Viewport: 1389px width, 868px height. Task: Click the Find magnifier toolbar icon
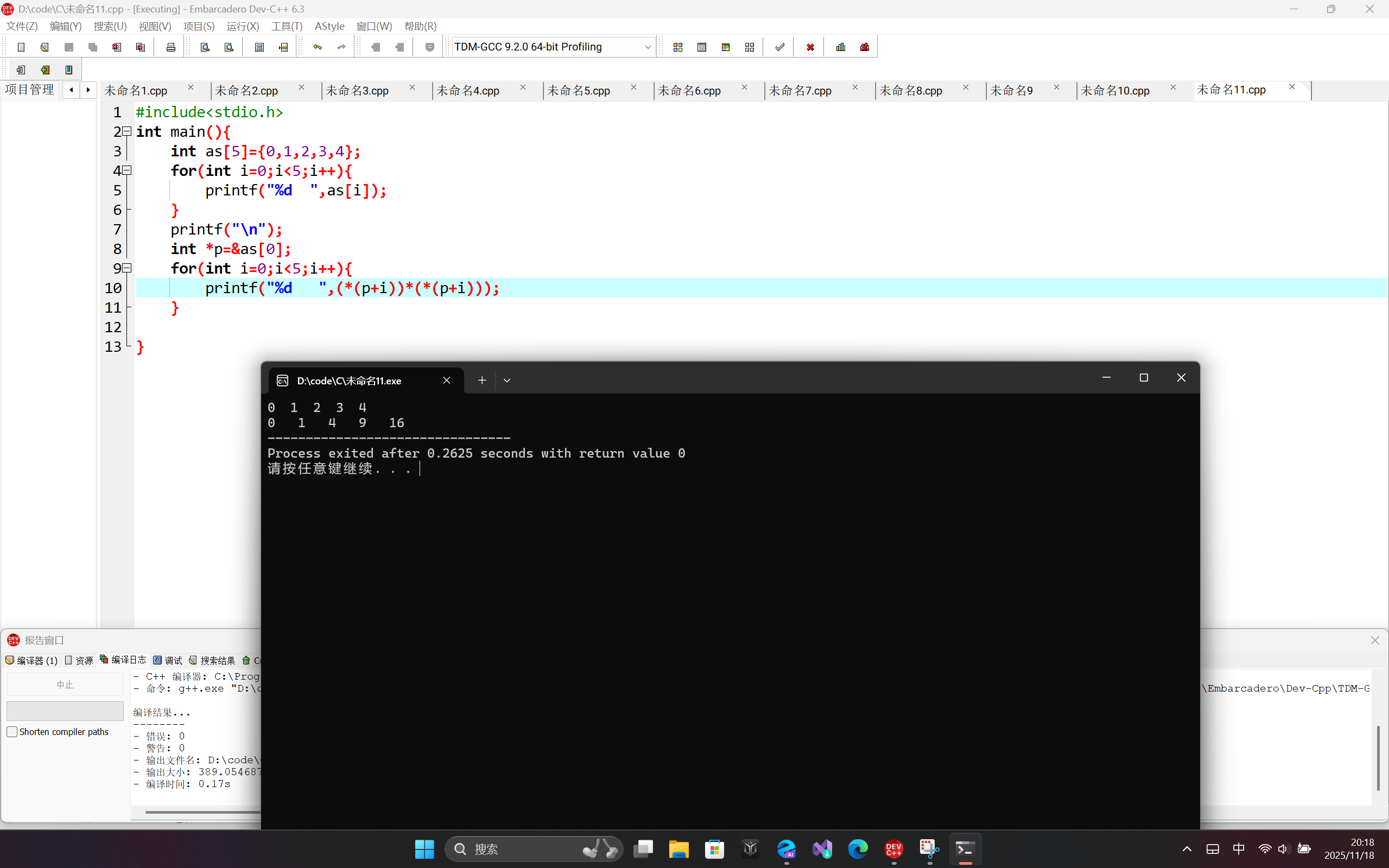(x=205, y=47)
